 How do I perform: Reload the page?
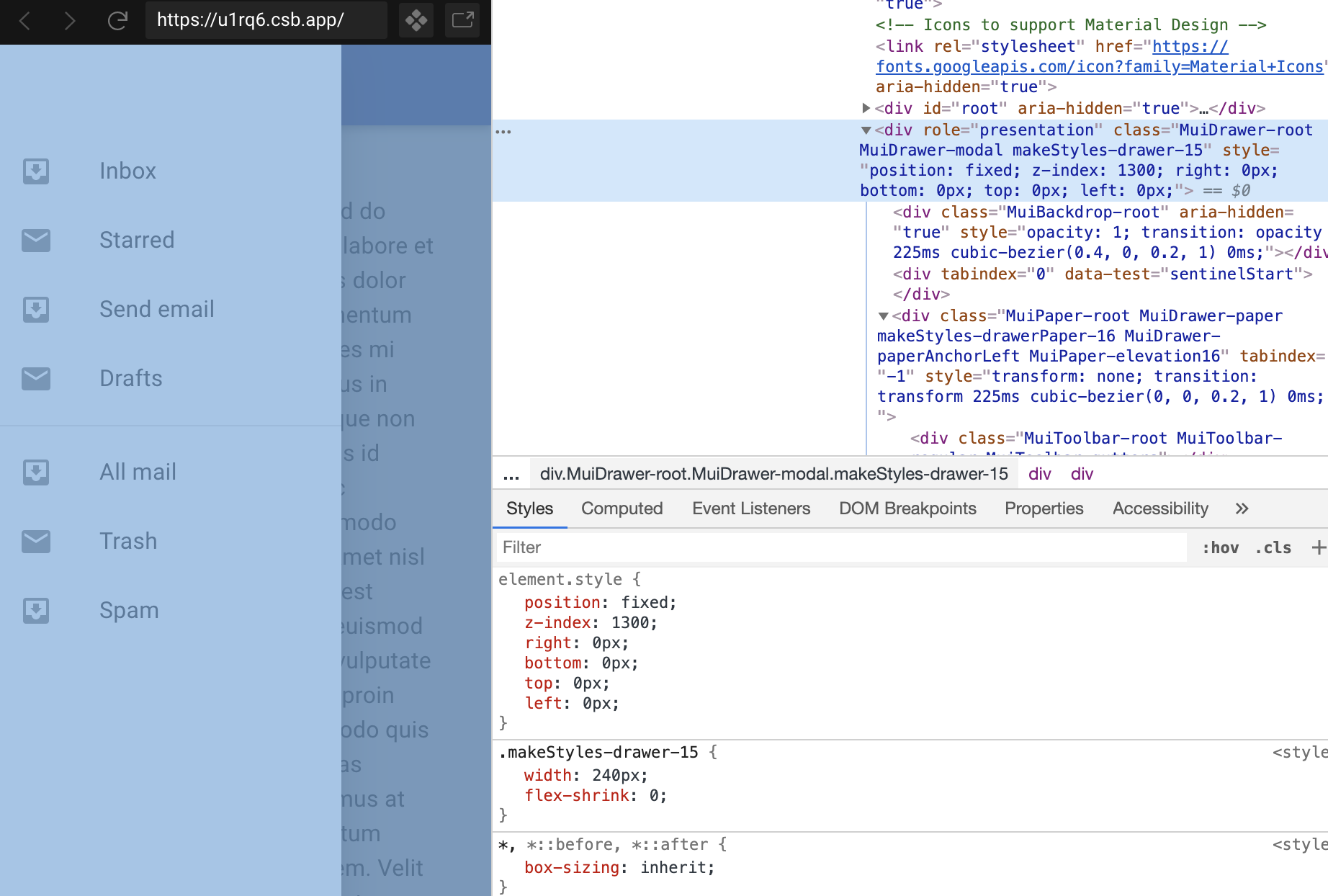click(117, 21)
